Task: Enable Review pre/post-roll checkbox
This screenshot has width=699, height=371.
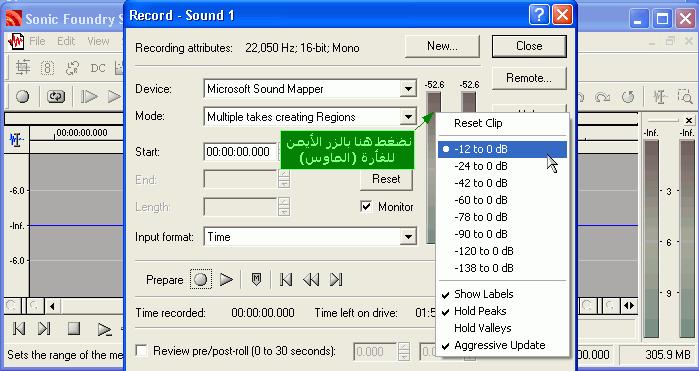Action: pyautogui.click(x=141, y=350)
